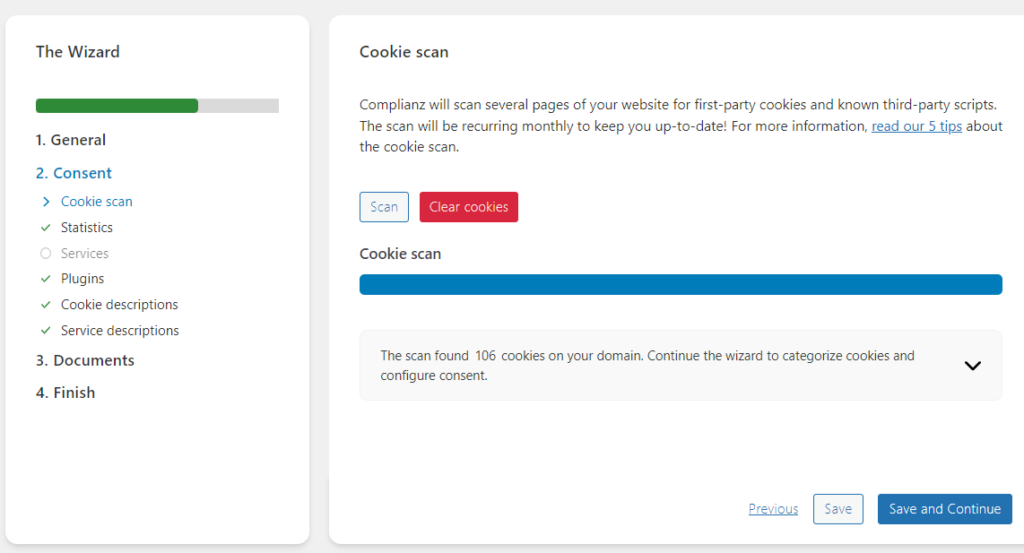Click the checkmark icon next to Plugins

45,279
